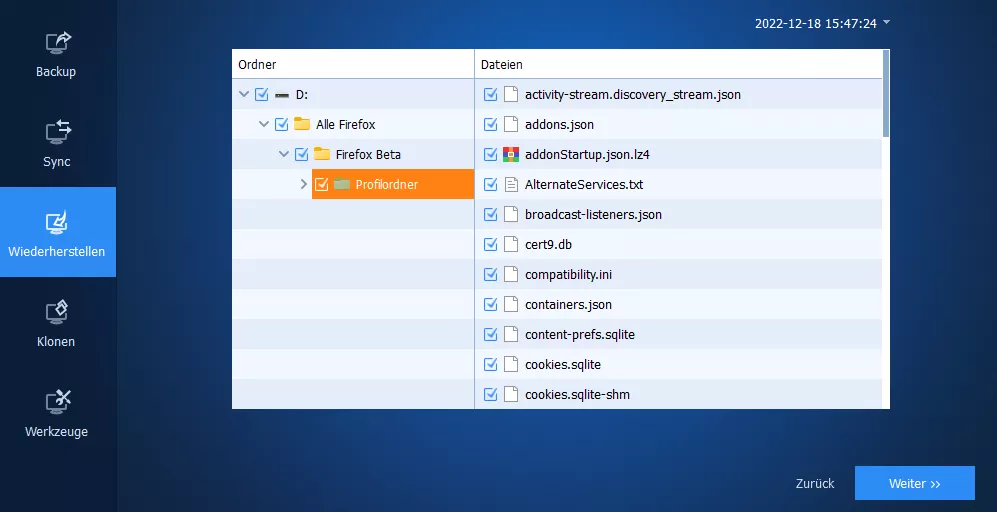Open the Sync section icon

(x=58, y=131)
